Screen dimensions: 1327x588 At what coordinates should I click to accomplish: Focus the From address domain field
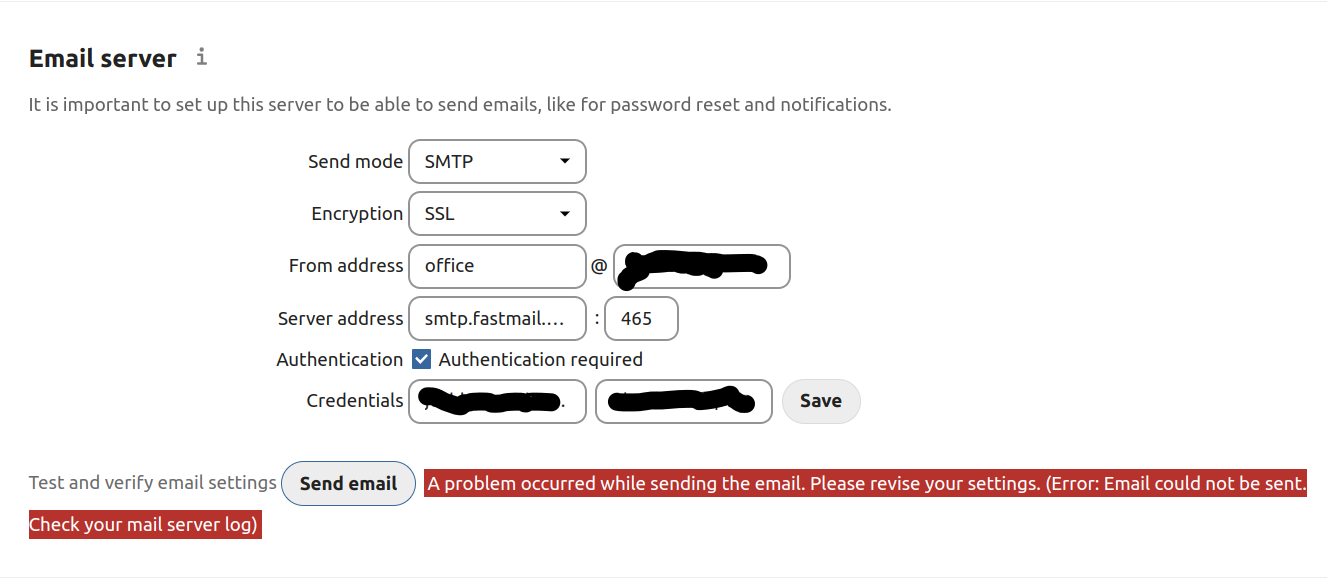tap(701, 266)
